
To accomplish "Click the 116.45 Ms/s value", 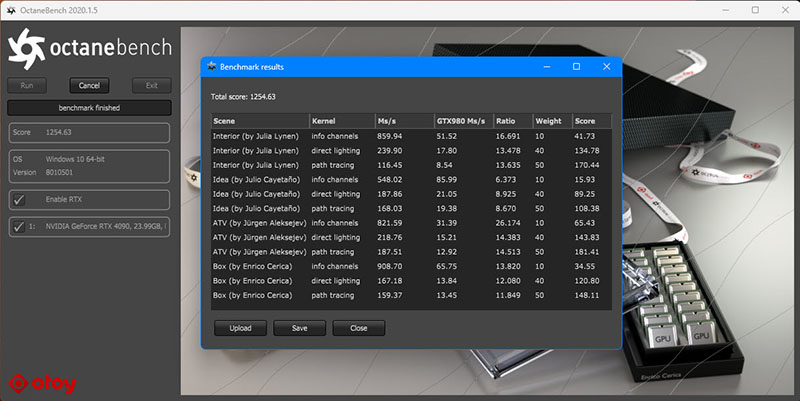I will point(390,165).
